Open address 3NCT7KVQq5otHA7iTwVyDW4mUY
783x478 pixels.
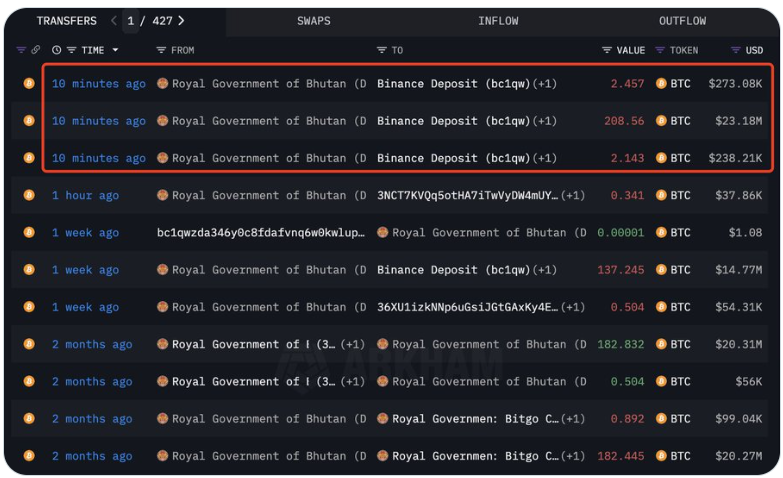click(467, 195)
